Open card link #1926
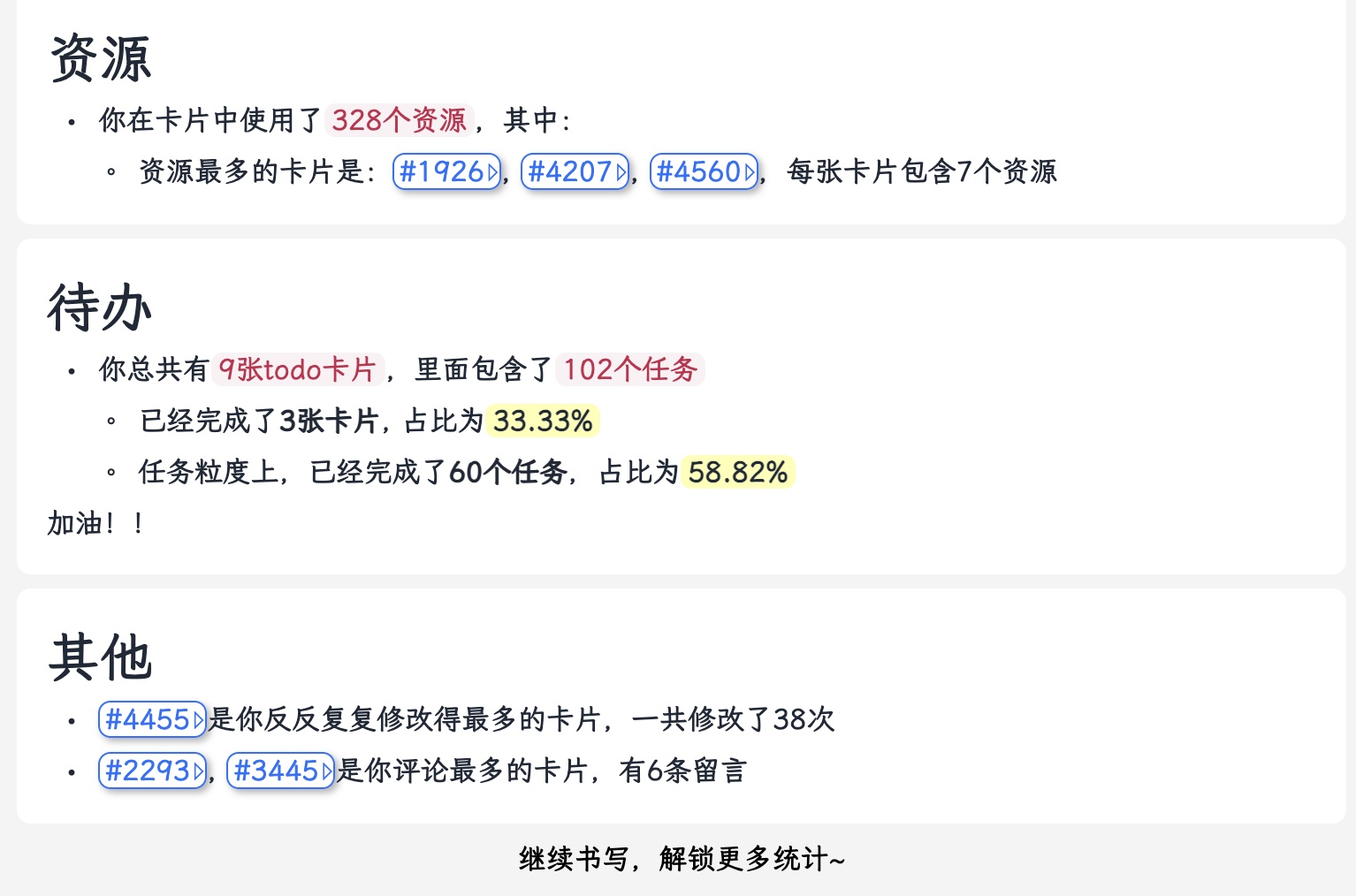This screenshot has height=896, width=1356. coord(440,171)
